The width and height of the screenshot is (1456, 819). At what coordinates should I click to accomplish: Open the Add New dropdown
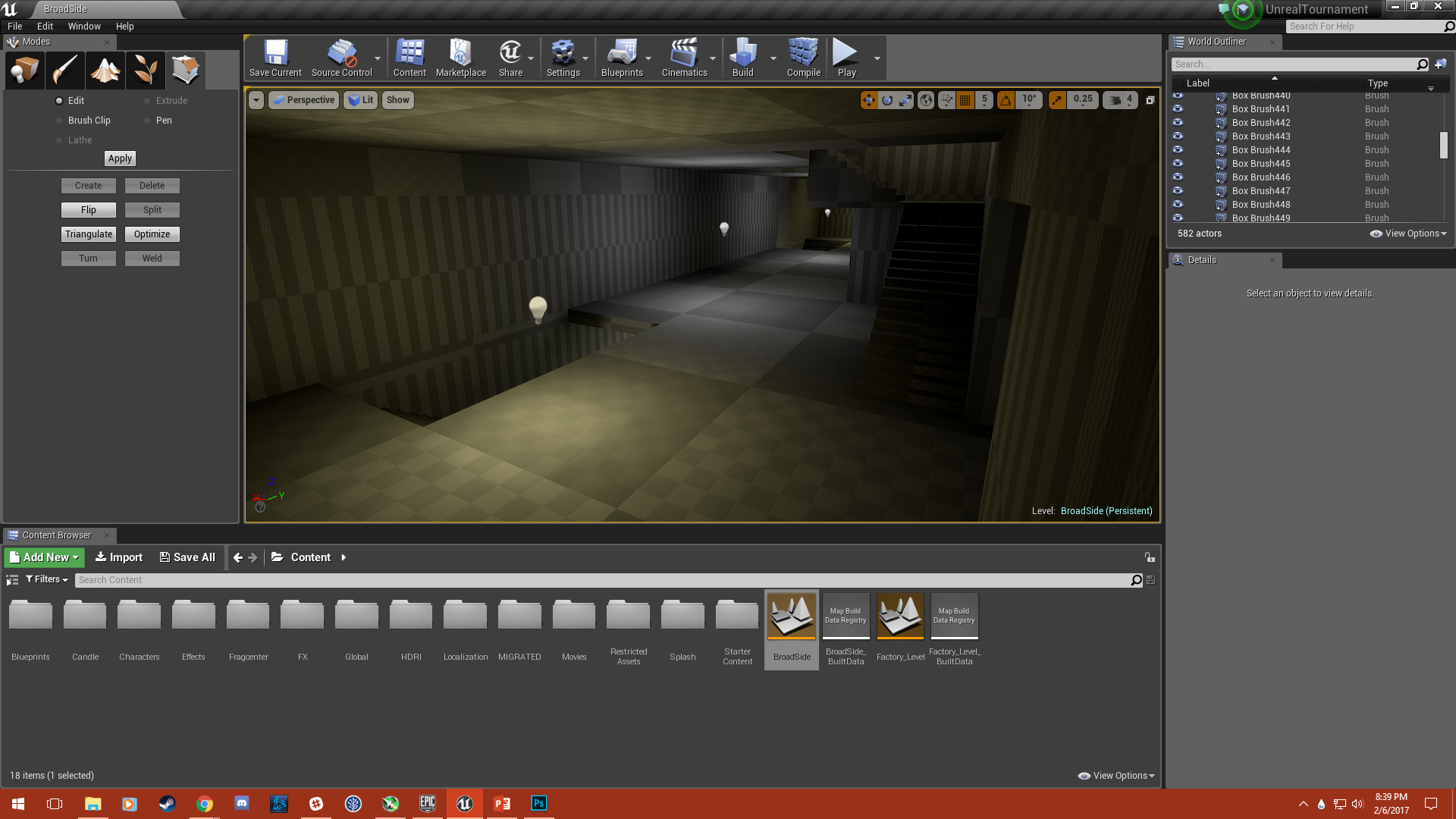pos(45,557)
